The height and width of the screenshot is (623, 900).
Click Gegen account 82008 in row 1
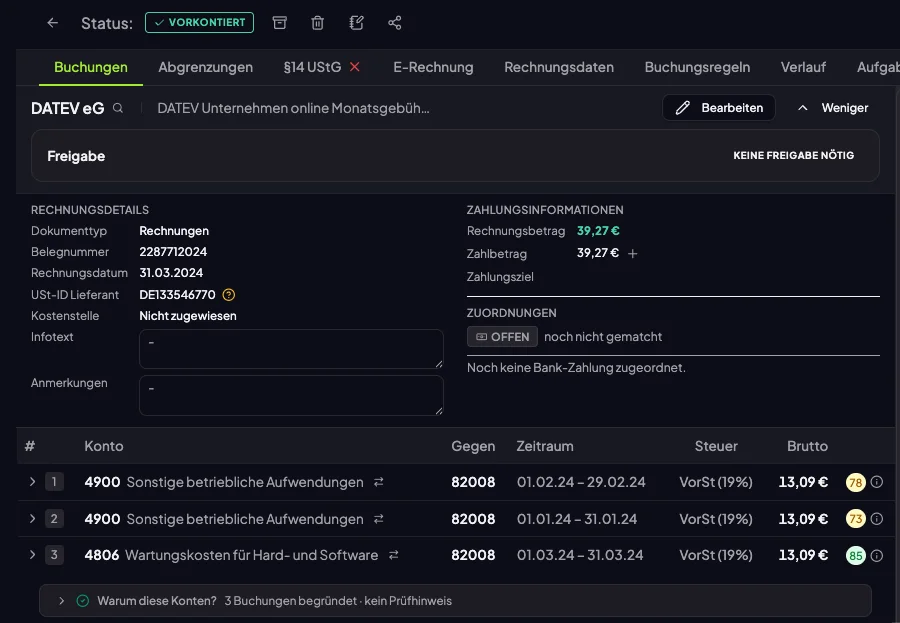click(473, 482)
